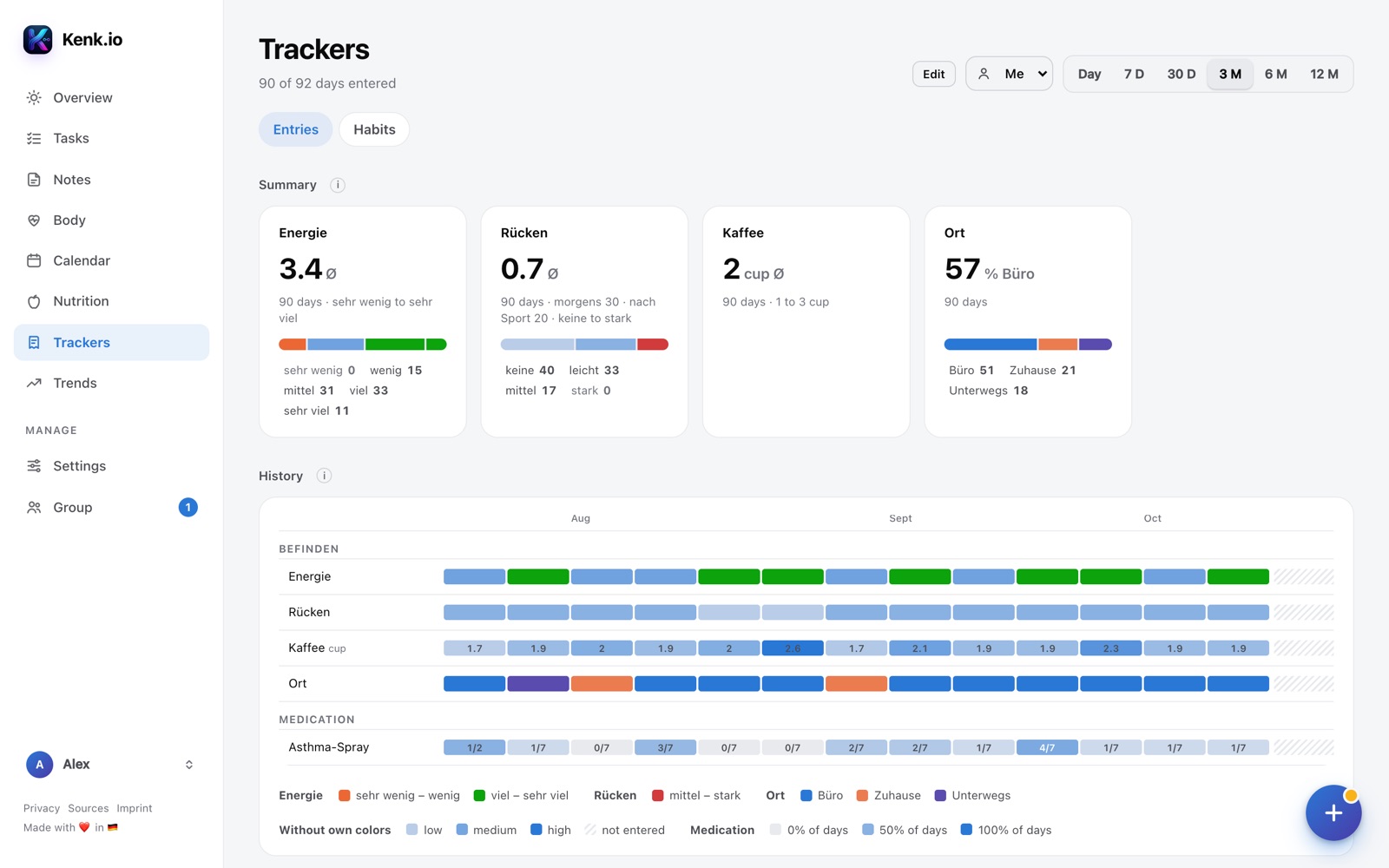Screen dimensions: 1389x868
Task: Open Tasks via its checklist icon
Action: pyautogui.click(x=34, y=139)
